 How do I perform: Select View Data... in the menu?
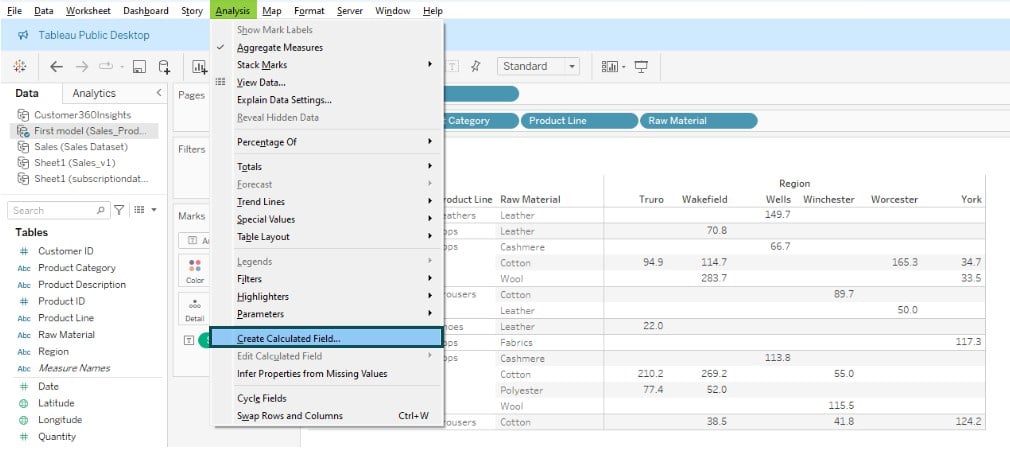click(x=327, y=82)
